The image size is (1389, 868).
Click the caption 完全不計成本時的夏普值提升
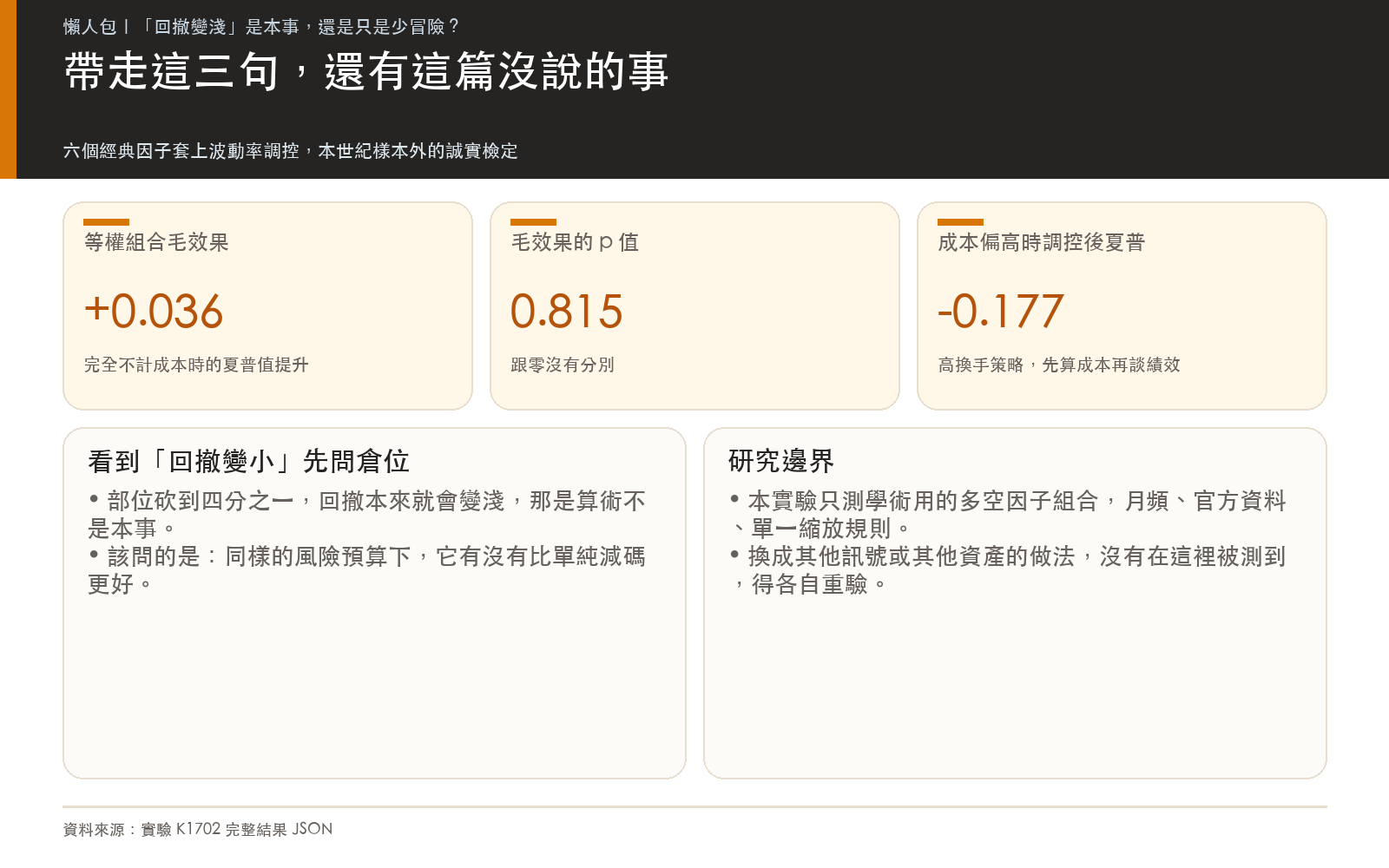pos(196,365)
